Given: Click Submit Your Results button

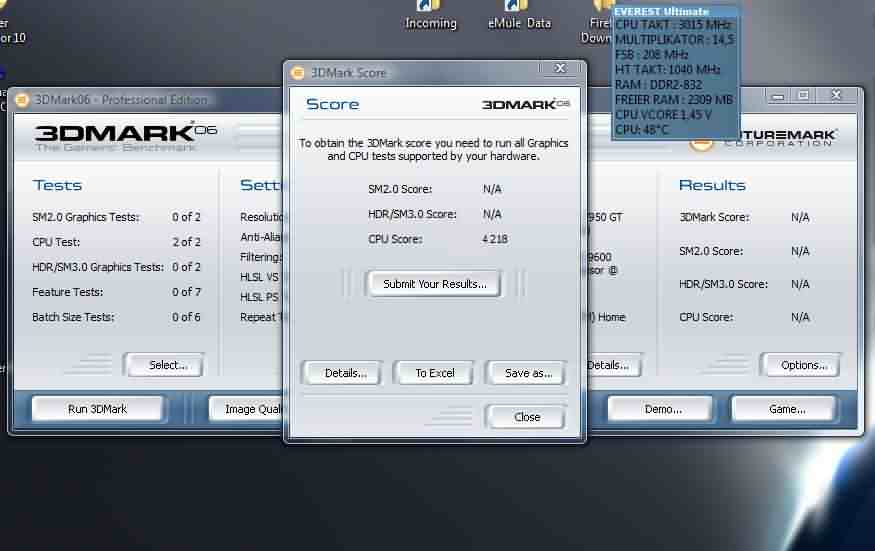Looking at the screenshot, I should pyautogui.click(x=434, y=284).
